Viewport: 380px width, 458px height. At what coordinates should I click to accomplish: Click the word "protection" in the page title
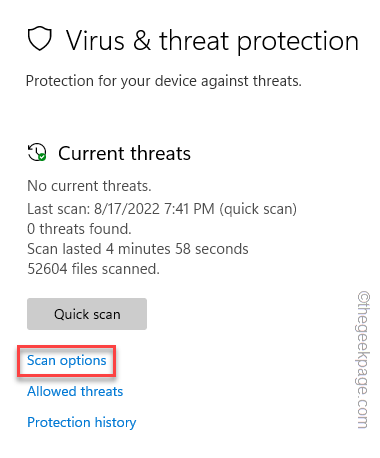point(298,41)
